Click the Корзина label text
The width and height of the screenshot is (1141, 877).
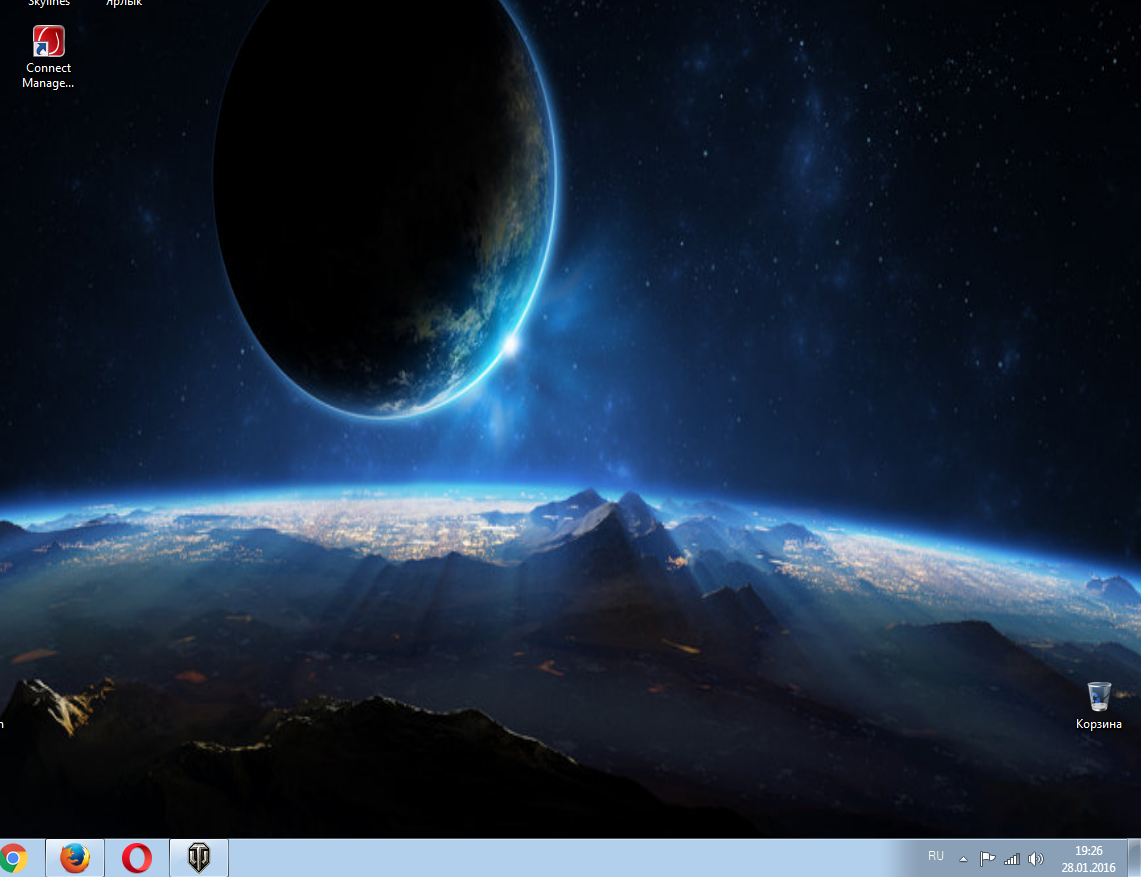[1098, 724]
